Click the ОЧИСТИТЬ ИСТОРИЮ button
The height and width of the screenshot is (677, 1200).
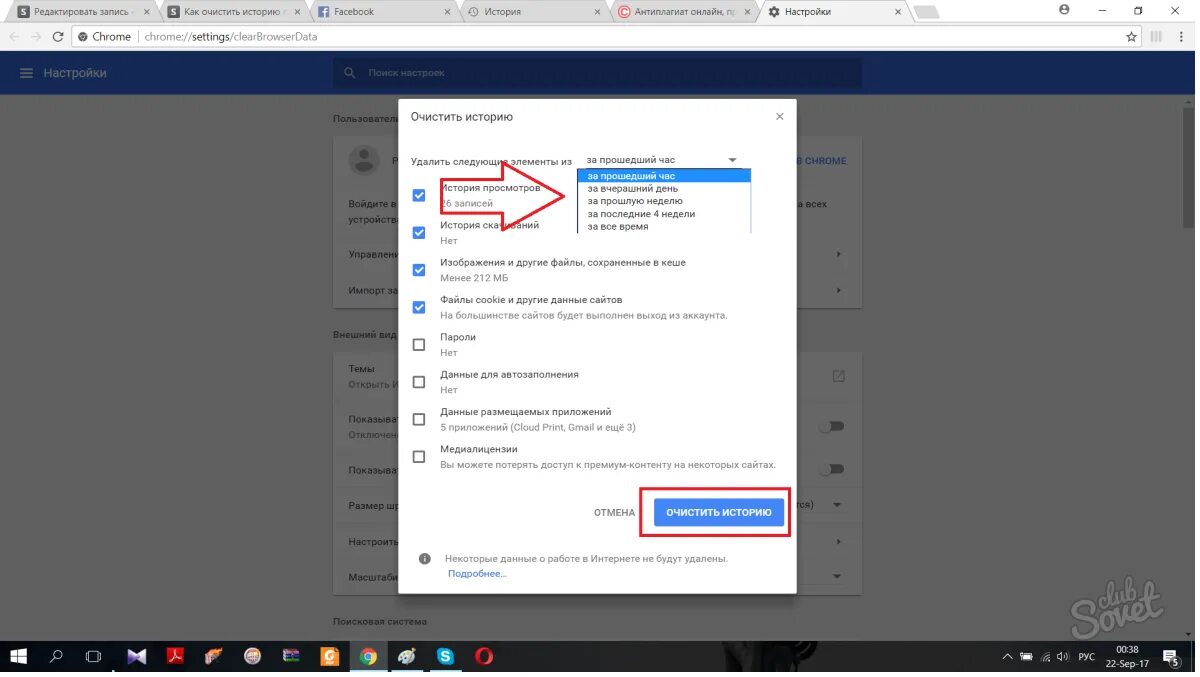(x=718, y=512)
